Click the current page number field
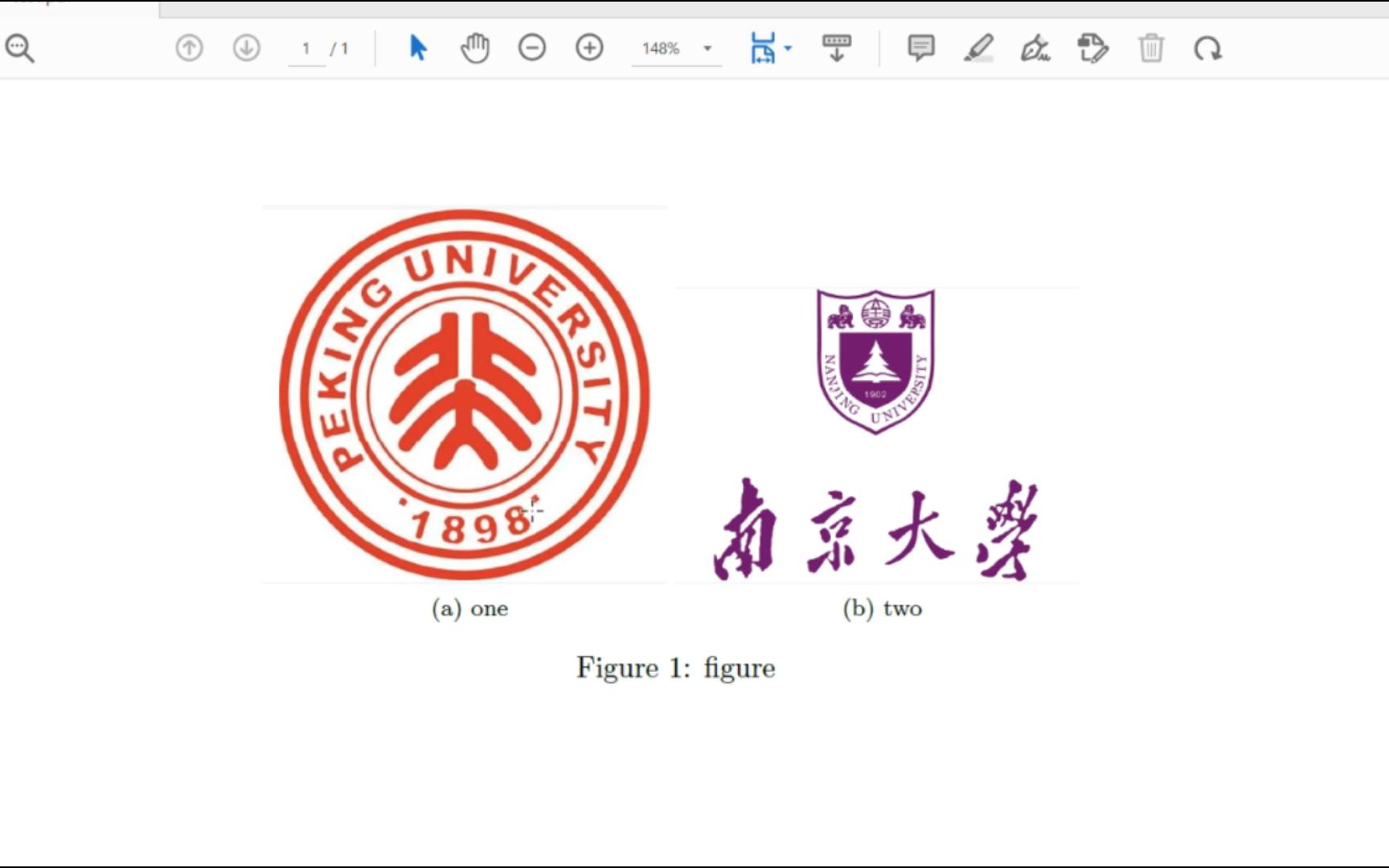The image size is (1389, 868). pyautogui.click(x=306, y=49)
